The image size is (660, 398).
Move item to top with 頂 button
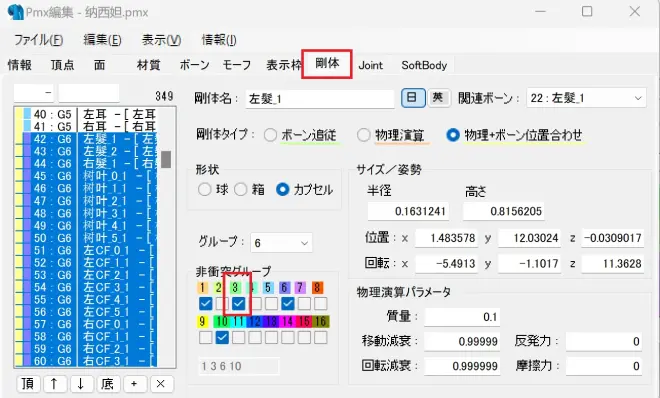[27, 384]
